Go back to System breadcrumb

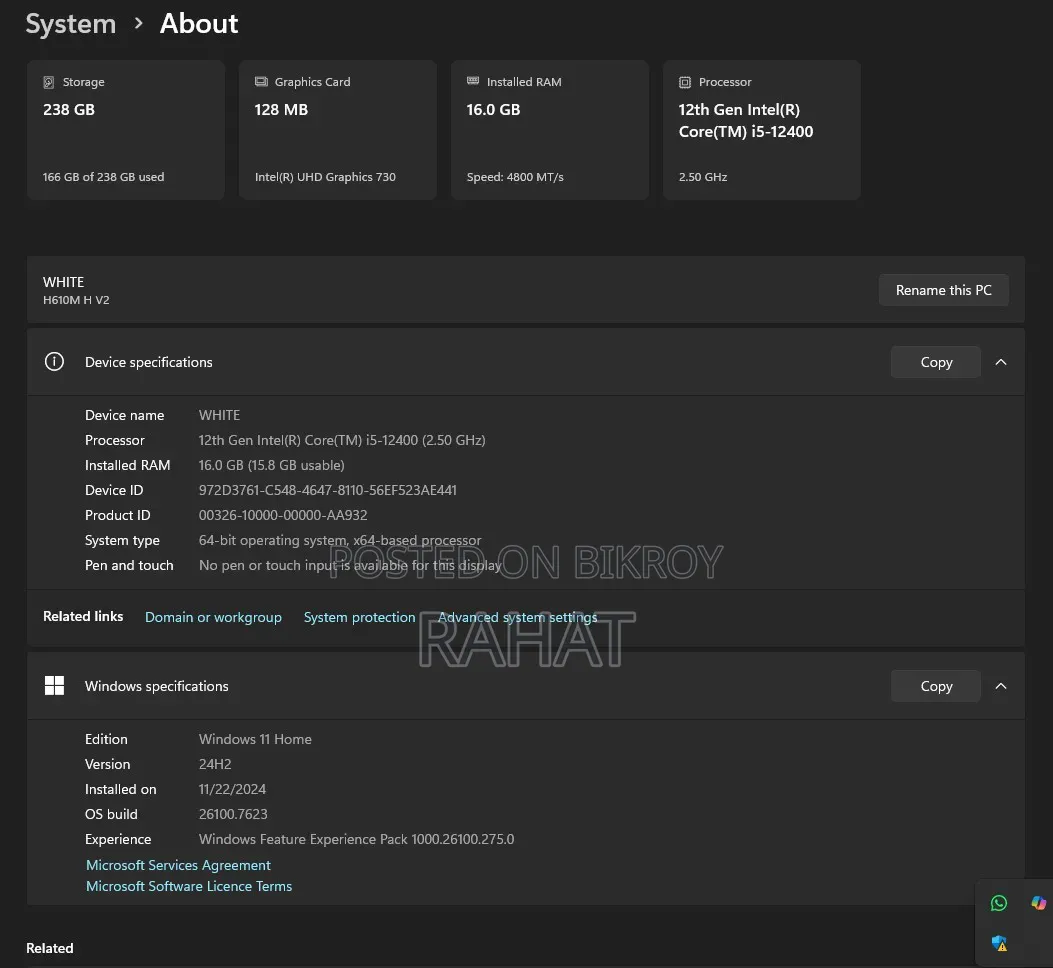point(71,24)
